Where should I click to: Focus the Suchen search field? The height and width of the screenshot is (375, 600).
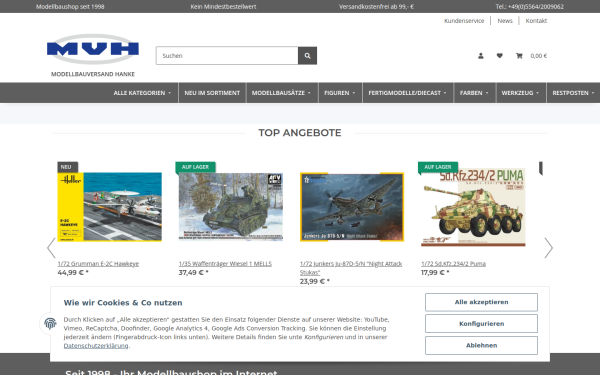click(x=227, y=56)
